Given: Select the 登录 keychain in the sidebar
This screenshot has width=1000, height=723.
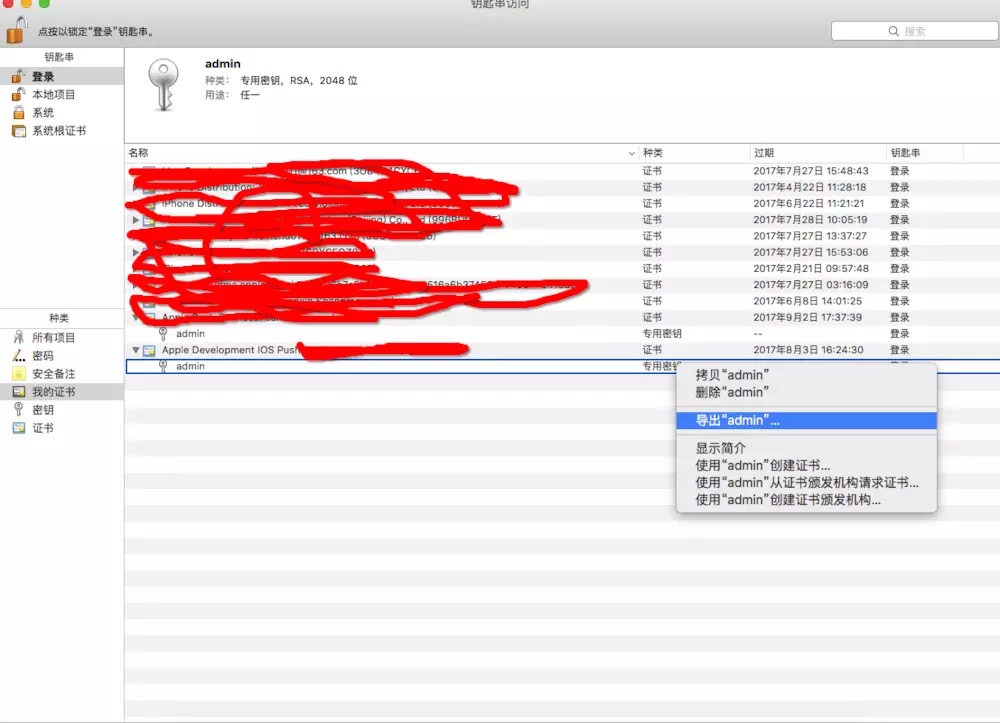Looking at the screenshot, I should (62, 77).
